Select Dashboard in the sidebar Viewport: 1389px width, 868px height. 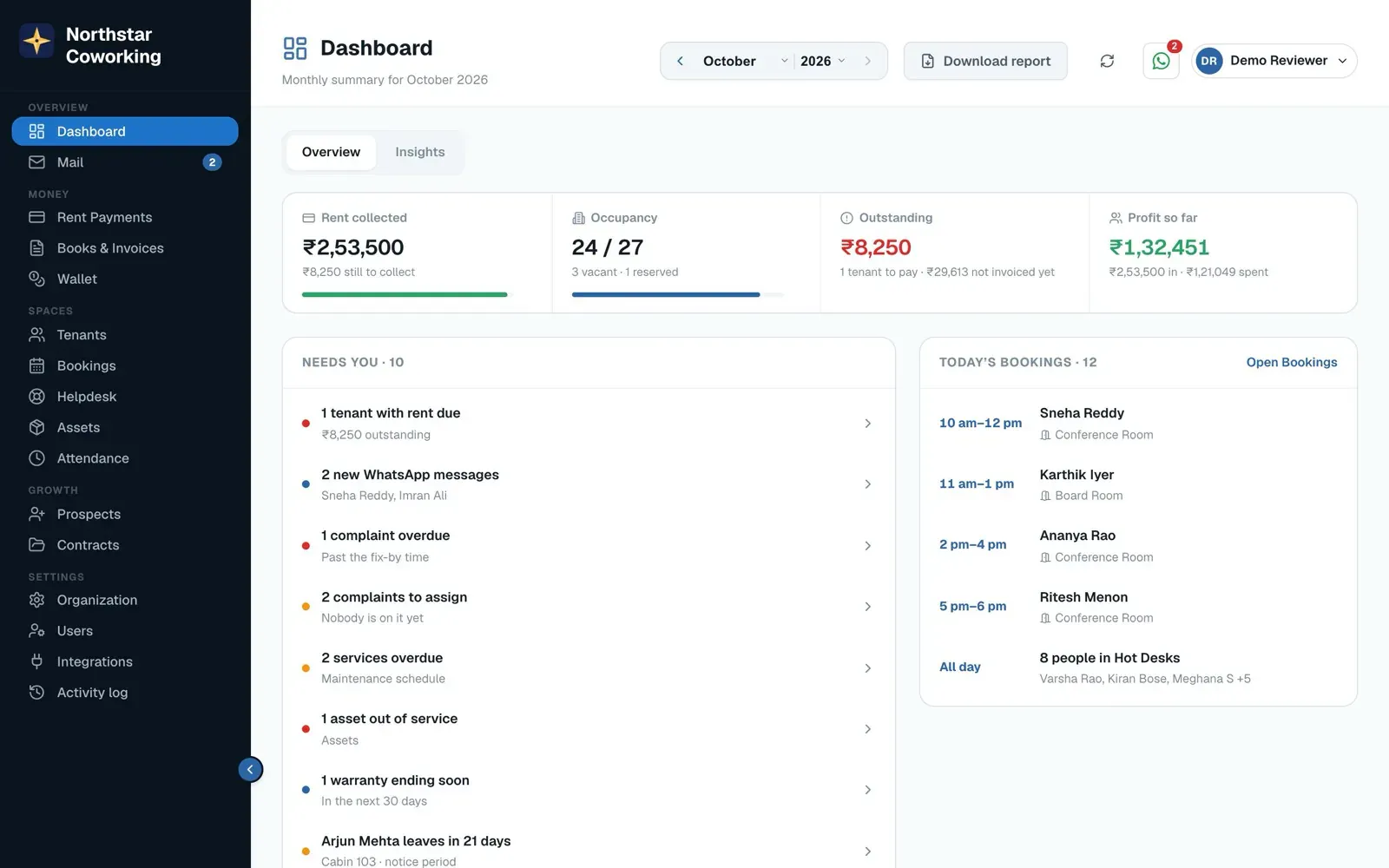(x=125, y=131)
